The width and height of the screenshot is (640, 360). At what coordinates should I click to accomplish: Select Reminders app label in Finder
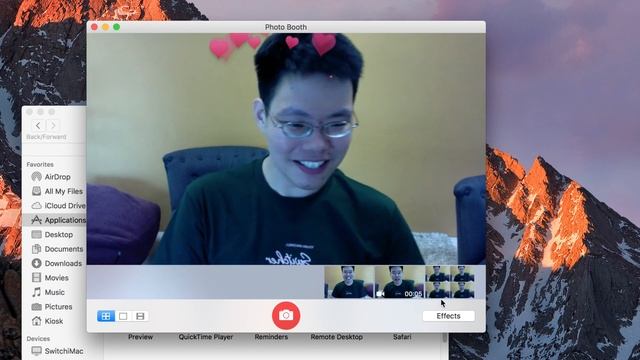pos(271,337)
